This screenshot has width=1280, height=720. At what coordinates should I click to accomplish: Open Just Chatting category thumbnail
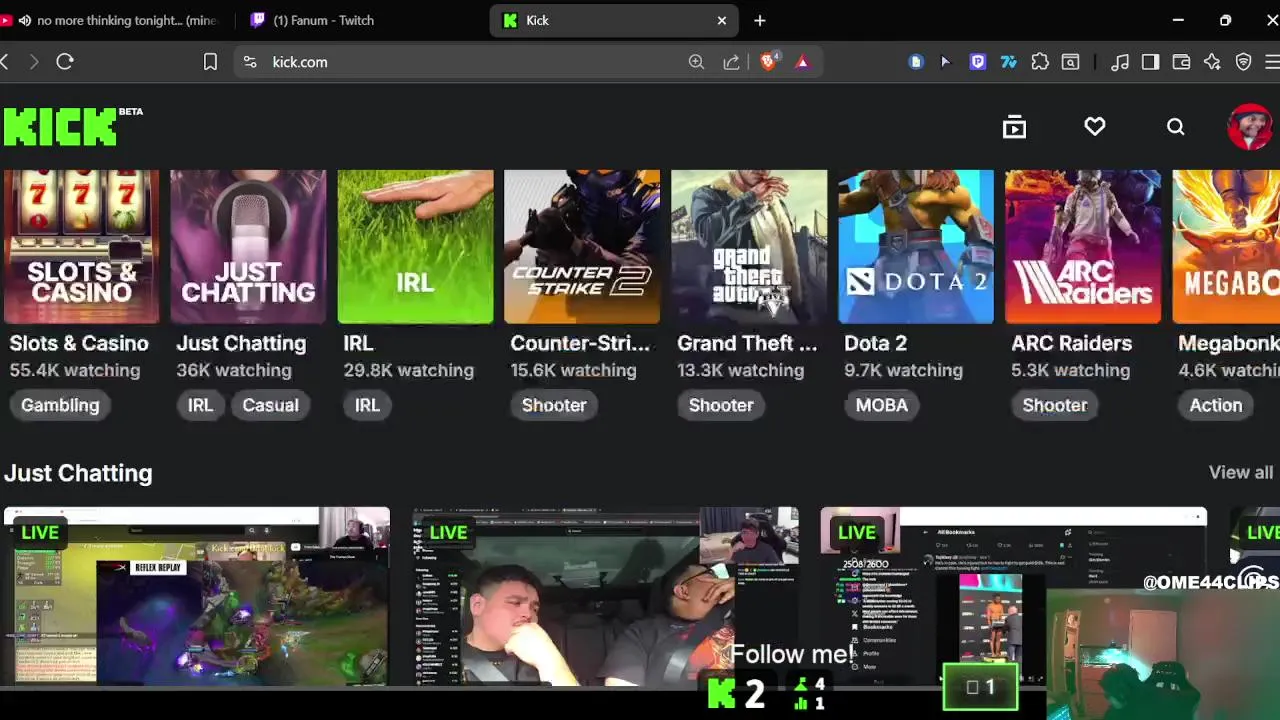tap(248, 247)
